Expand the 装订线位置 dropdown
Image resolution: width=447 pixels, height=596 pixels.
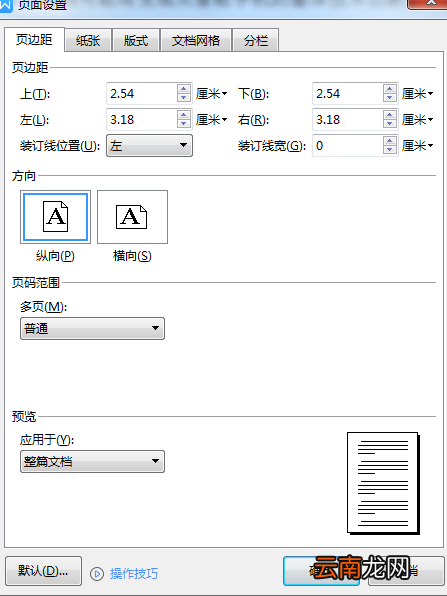(149, 146)
